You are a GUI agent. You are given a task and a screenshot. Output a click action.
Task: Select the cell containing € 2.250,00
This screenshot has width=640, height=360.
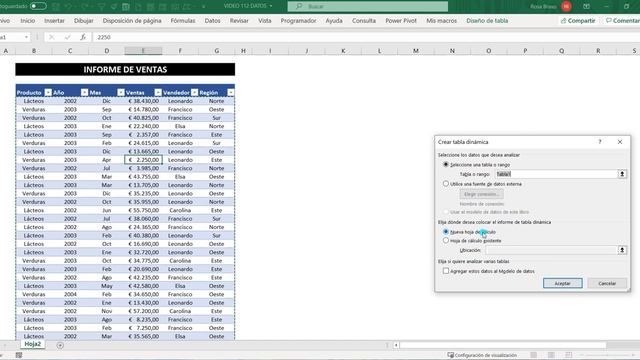143,160
